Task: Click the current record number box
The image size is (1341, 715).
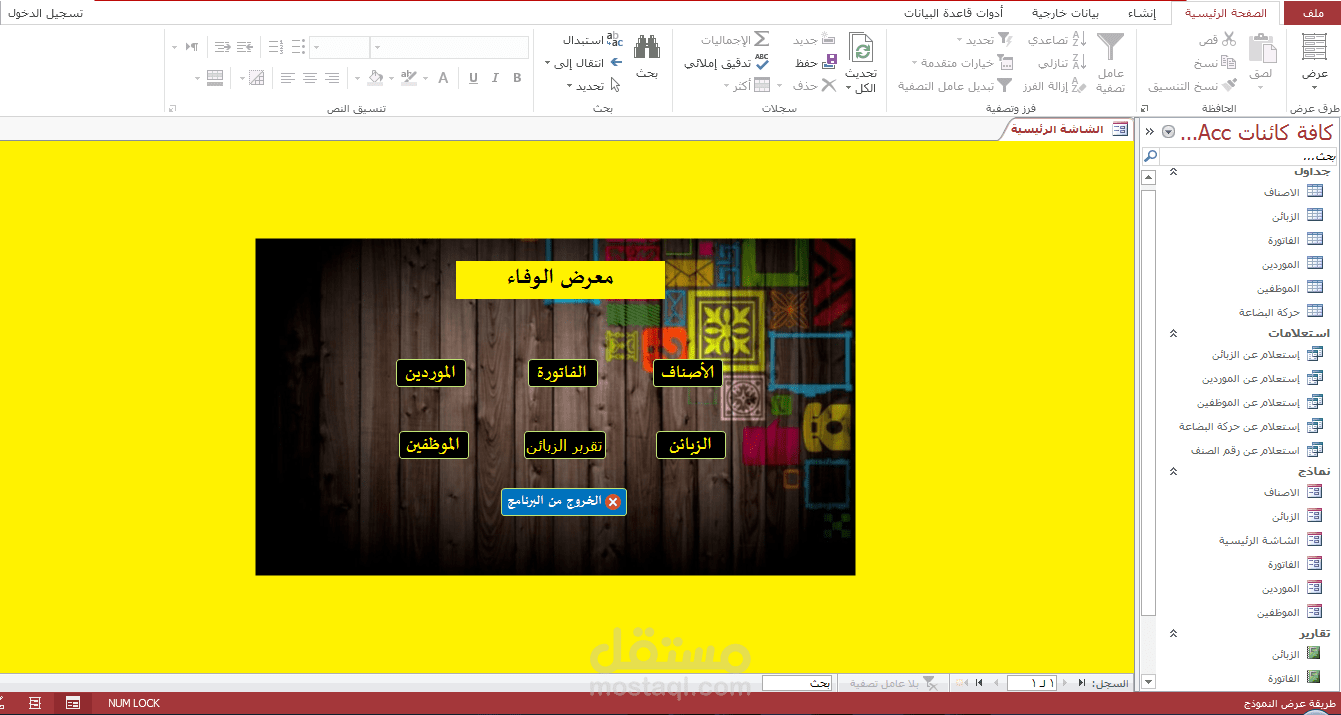Action: click(x=1032, y=683)
